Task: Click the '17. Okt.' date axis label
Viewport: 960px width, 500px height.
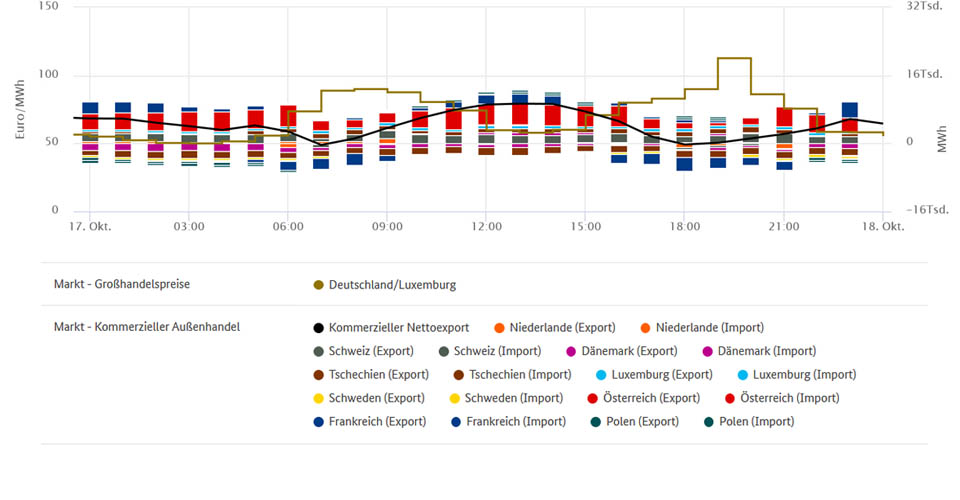Action: click(90, 226)
